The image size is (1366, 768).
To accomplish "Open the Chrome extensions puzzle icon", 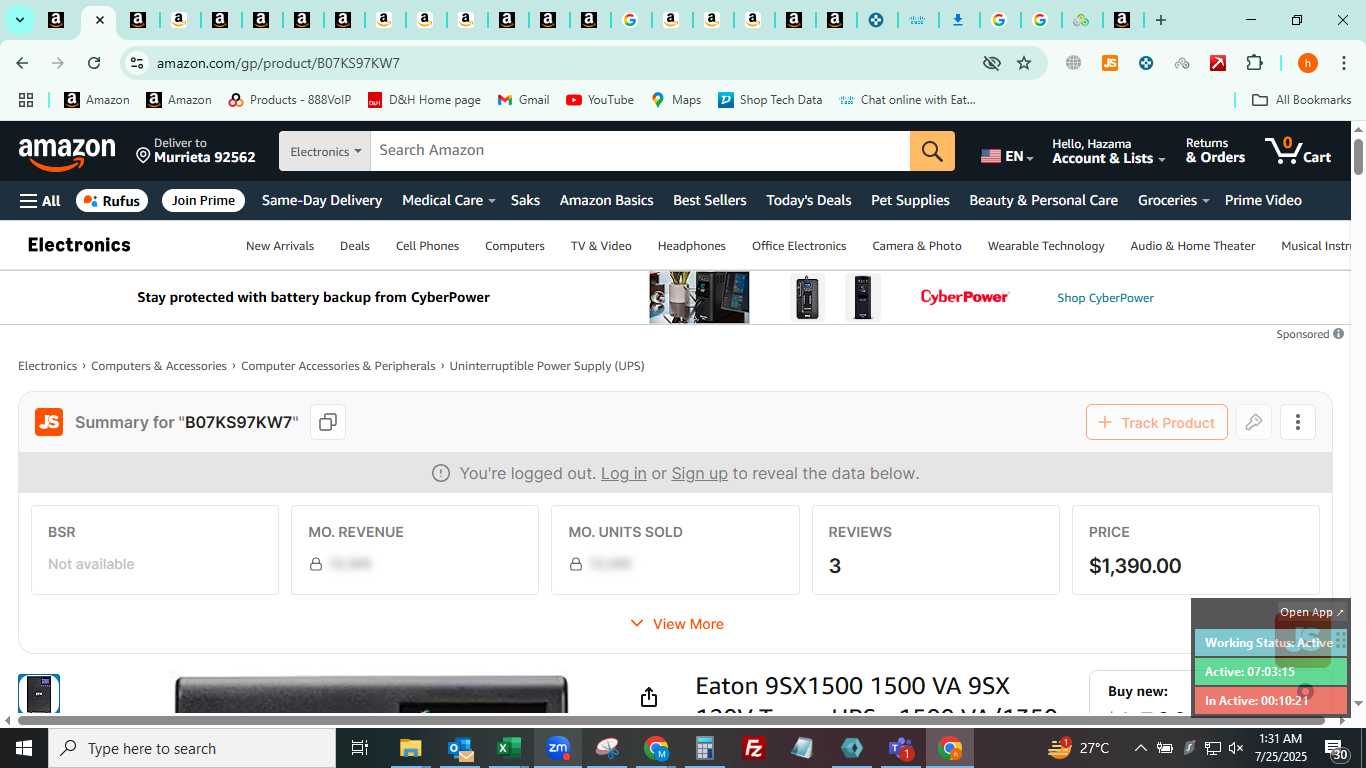I will coord(1254,63).
